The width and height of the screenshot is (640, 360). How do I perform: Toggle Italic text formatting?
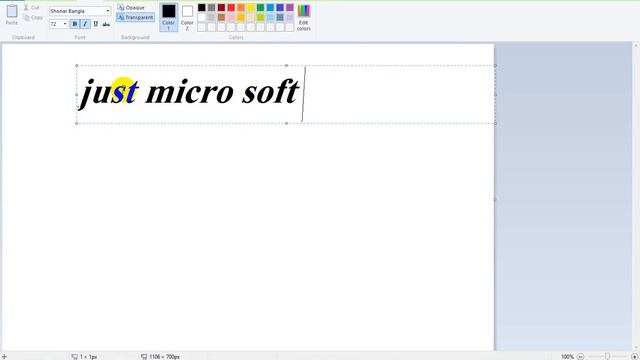85,24
